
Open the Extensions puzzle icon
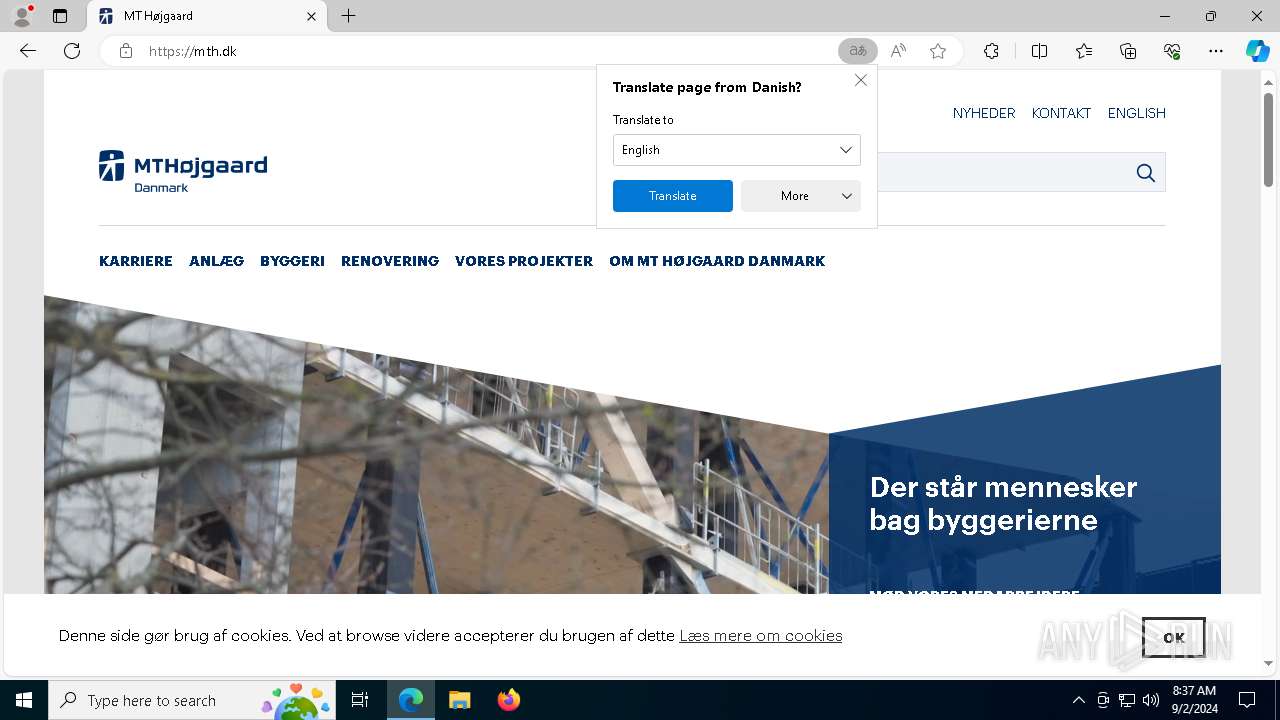[x=991, y=51]
